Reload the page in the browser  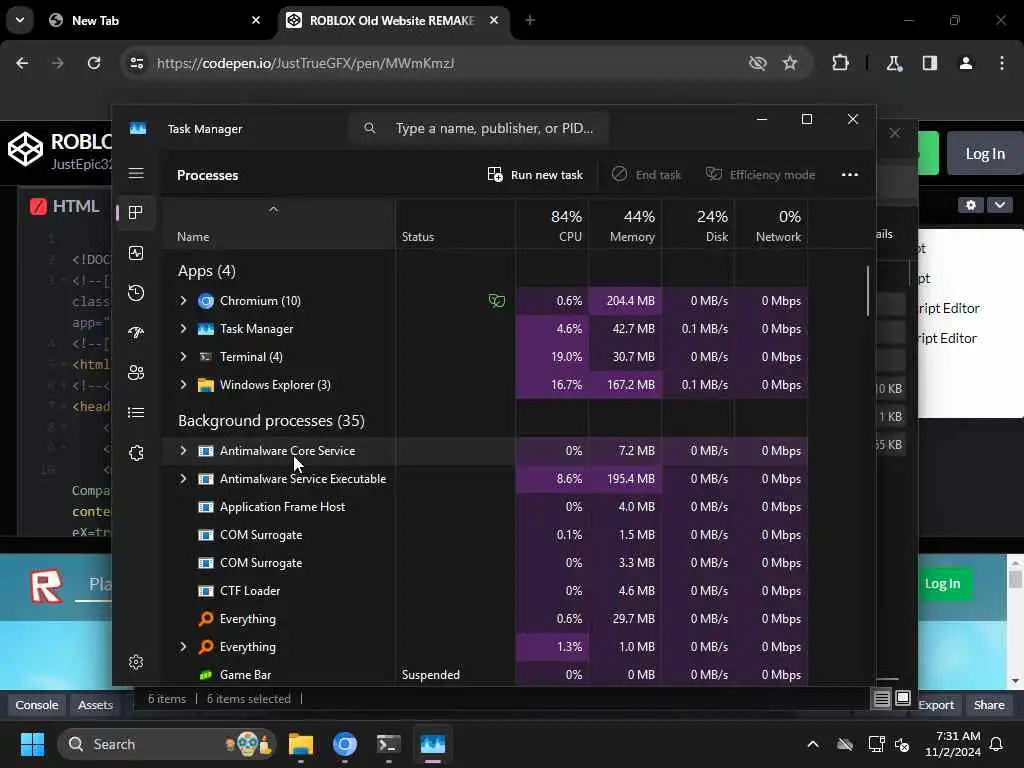coord(94,63)
